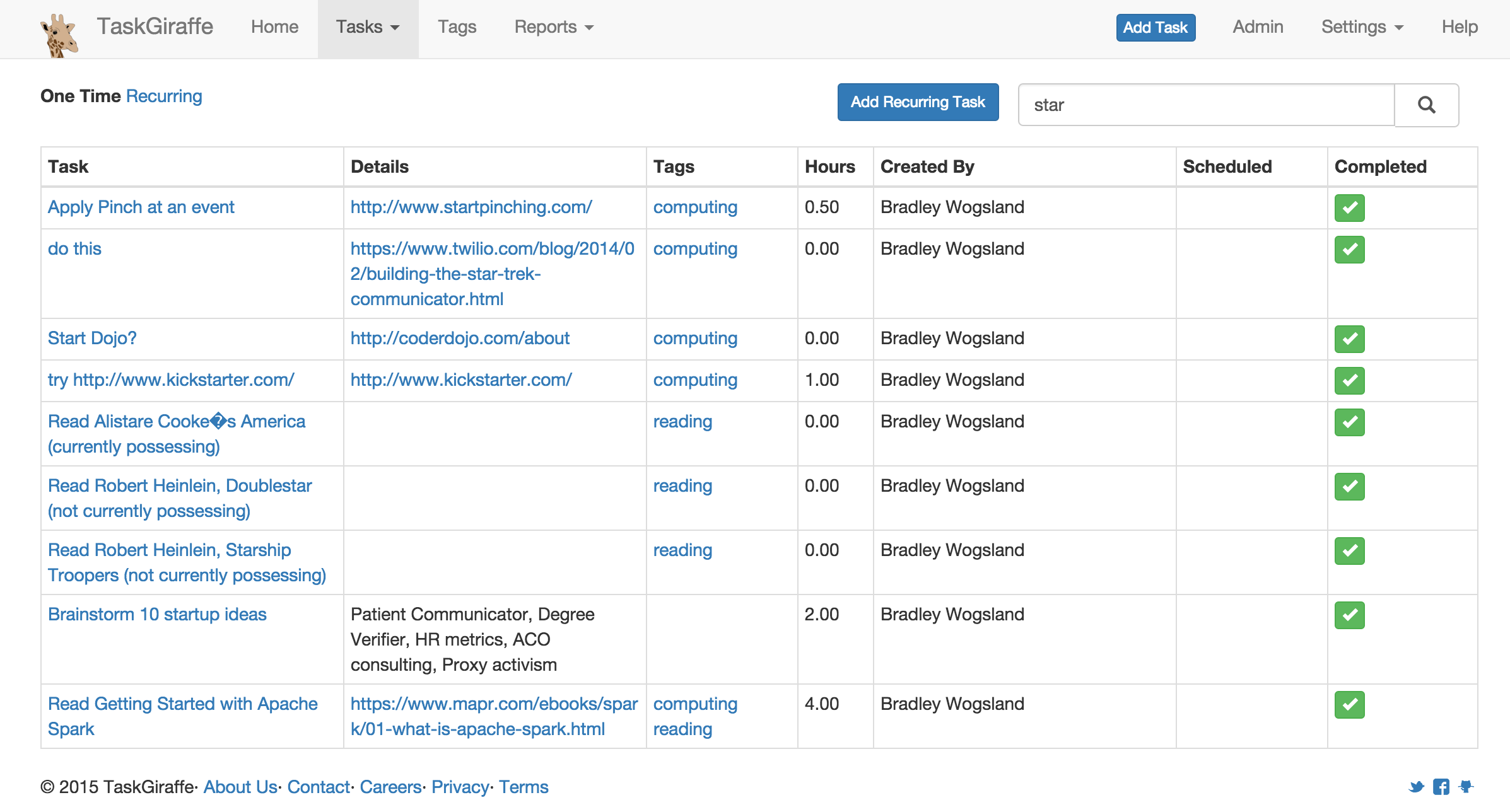
Task: Open the GitHub footer icon
Action: [x=1466, y=786]
